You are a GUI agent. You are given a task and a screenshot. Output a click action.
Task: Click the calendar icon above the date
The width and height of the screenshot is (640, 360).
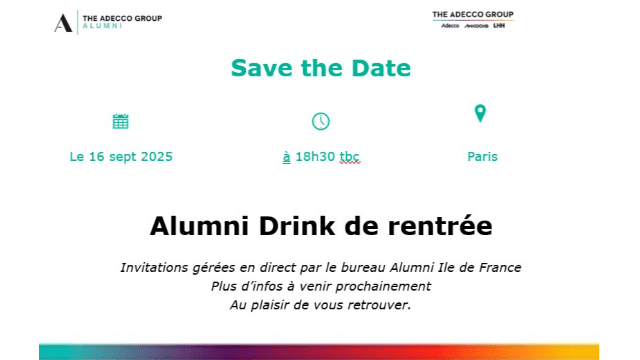120,121
